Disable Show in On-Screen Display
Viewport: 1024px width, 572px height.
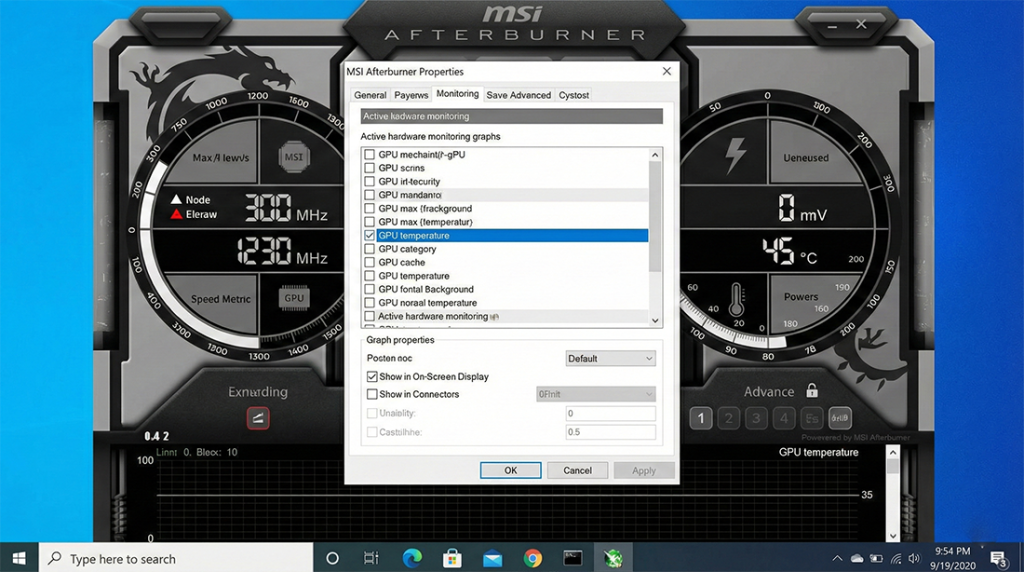click(x=372, y=377)
